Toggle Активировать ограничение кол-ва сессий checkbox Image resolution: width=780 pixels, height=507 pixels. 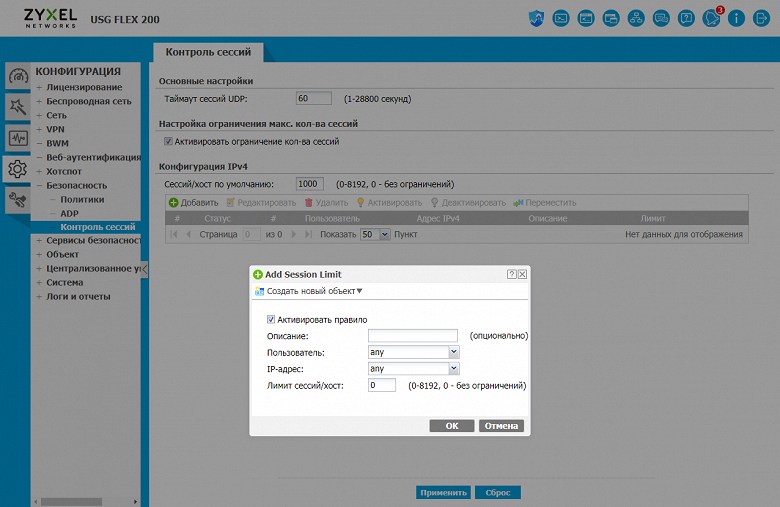tap(168, 141)
